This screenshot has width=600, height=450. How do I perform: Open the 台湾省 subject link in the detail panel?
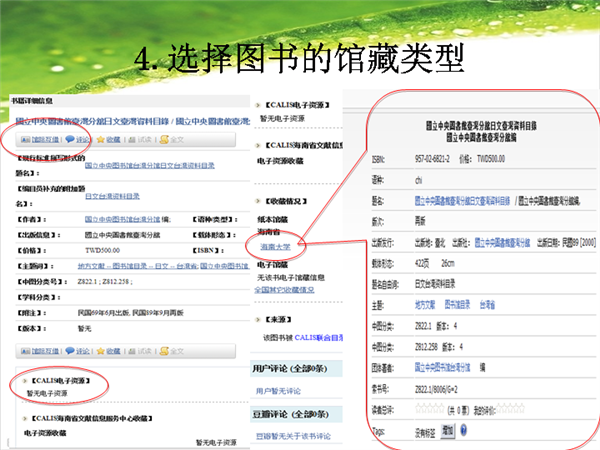(488, 305)
